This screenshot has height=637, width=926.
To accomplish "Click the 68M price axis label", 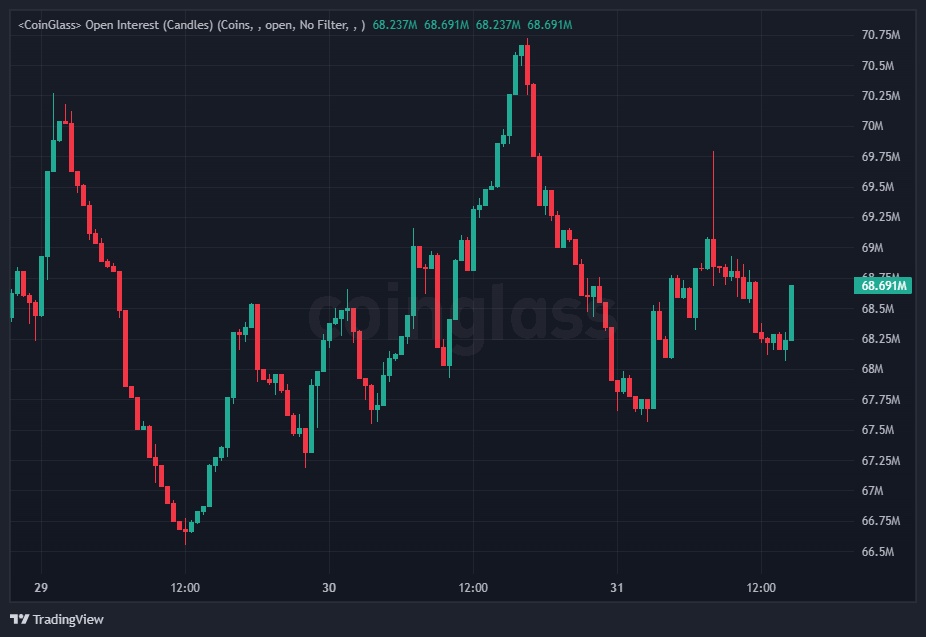I will pos(873,369).
